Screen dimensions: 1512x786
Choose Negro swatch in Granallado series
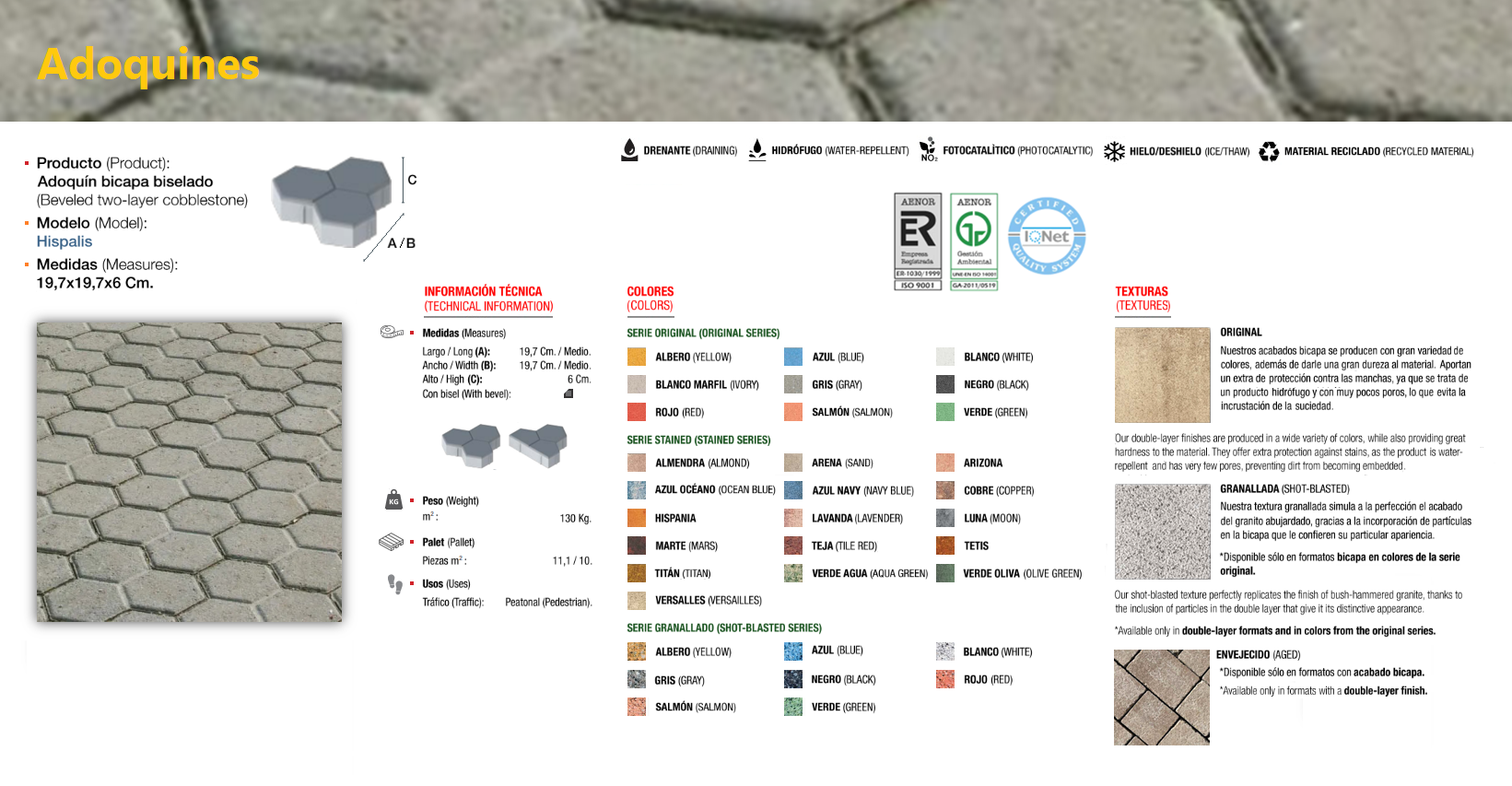pos(793,679)
